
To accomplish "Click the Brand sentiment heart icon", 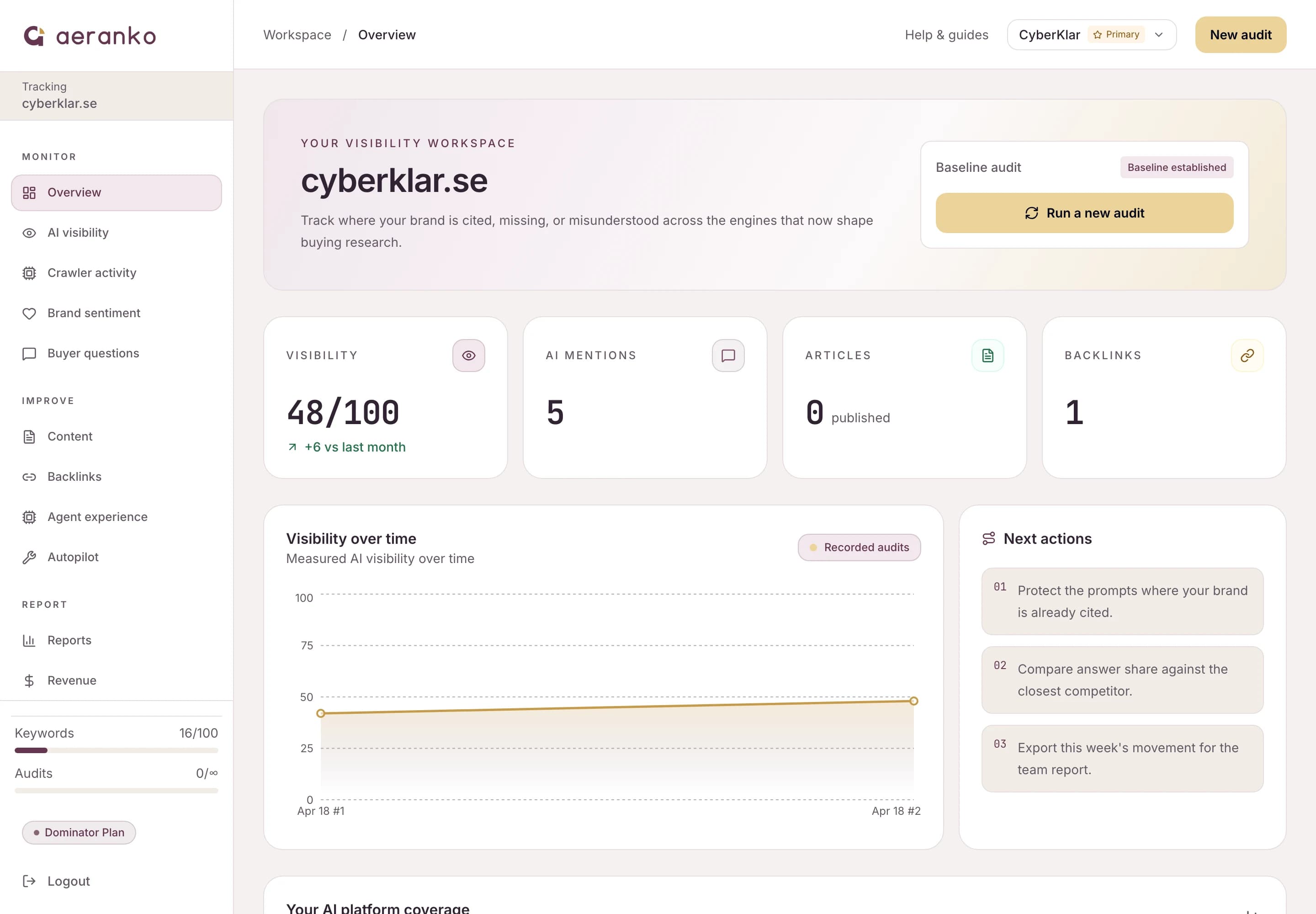I will pos(29,313).
